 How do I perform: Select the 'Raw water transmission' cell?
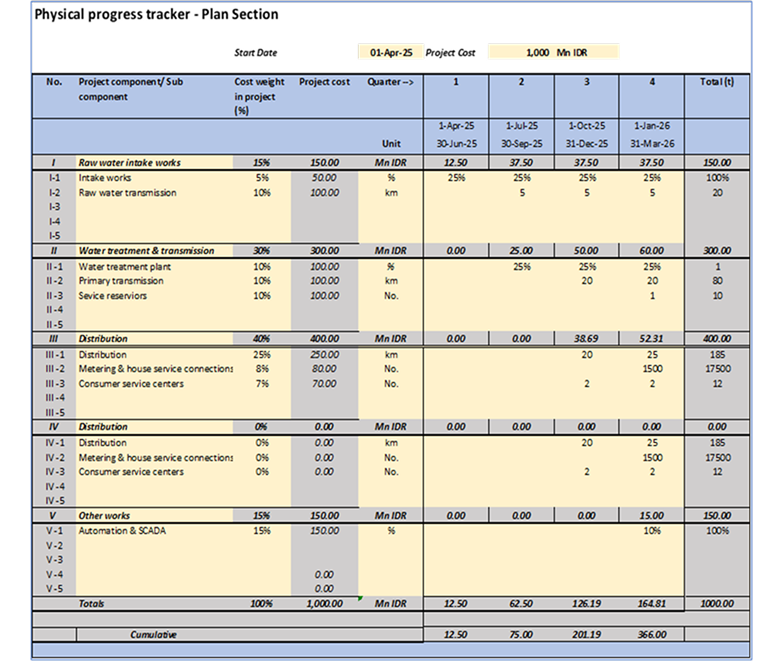(x=127, y=192)
